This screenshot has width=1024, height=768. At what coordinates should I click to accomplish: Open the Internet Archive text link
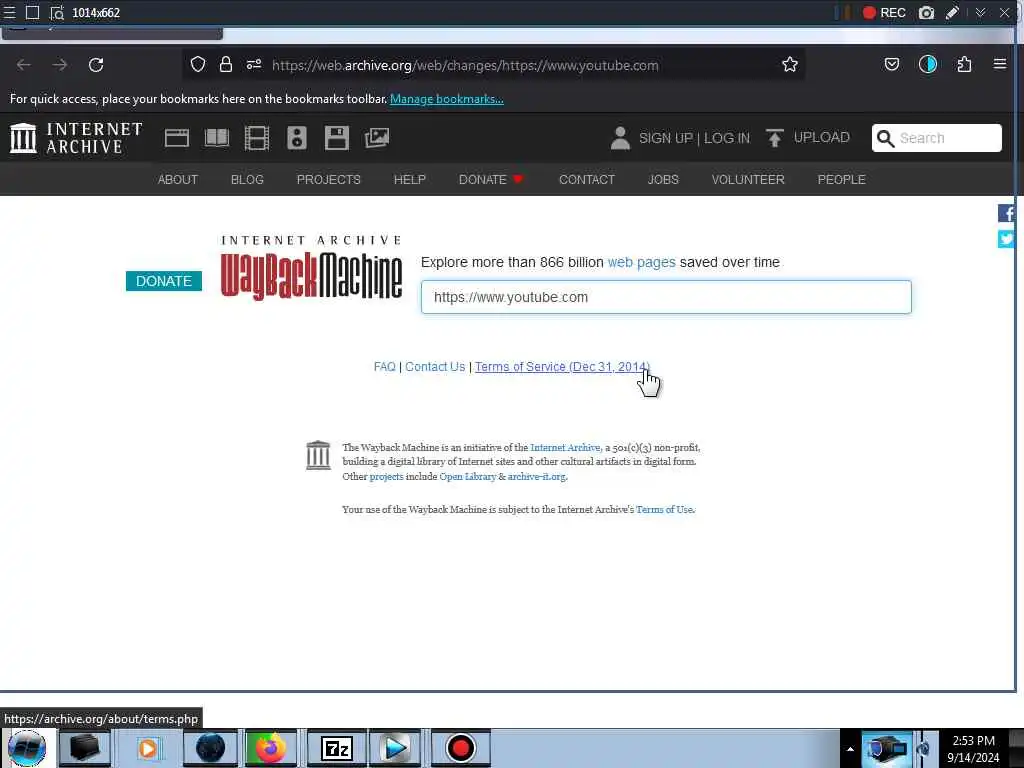pyautogui.click(x=565, y=447)
